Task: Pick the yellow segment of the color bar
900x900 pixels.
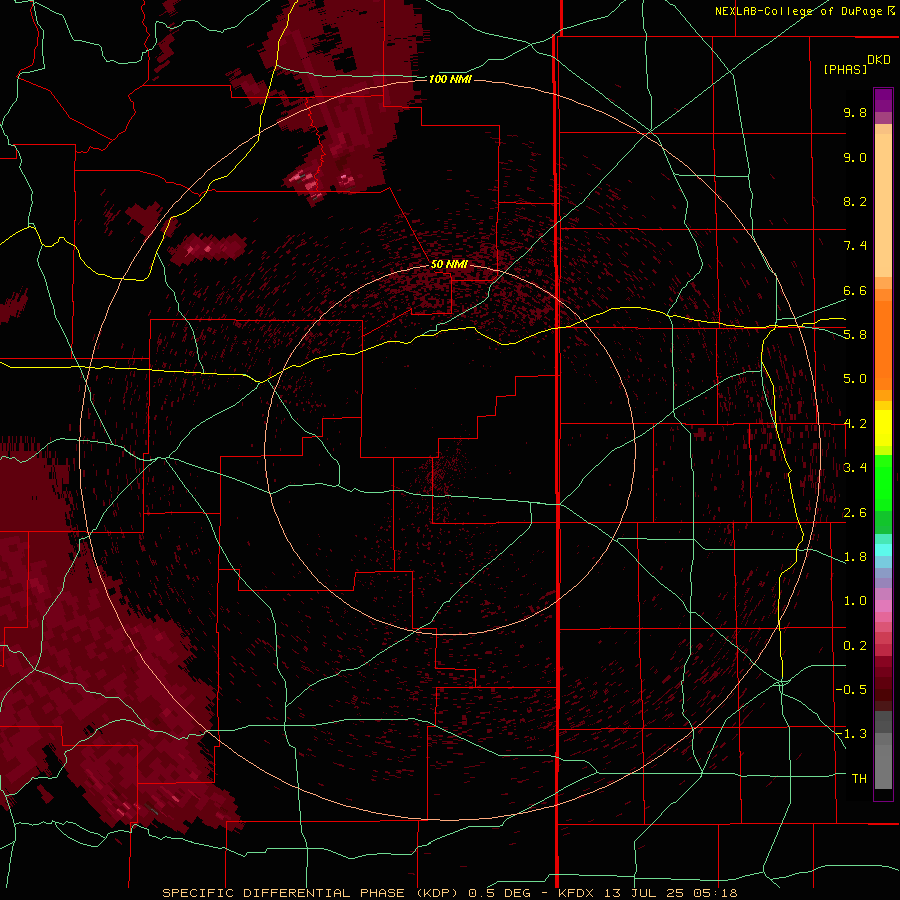Action: 883,428
